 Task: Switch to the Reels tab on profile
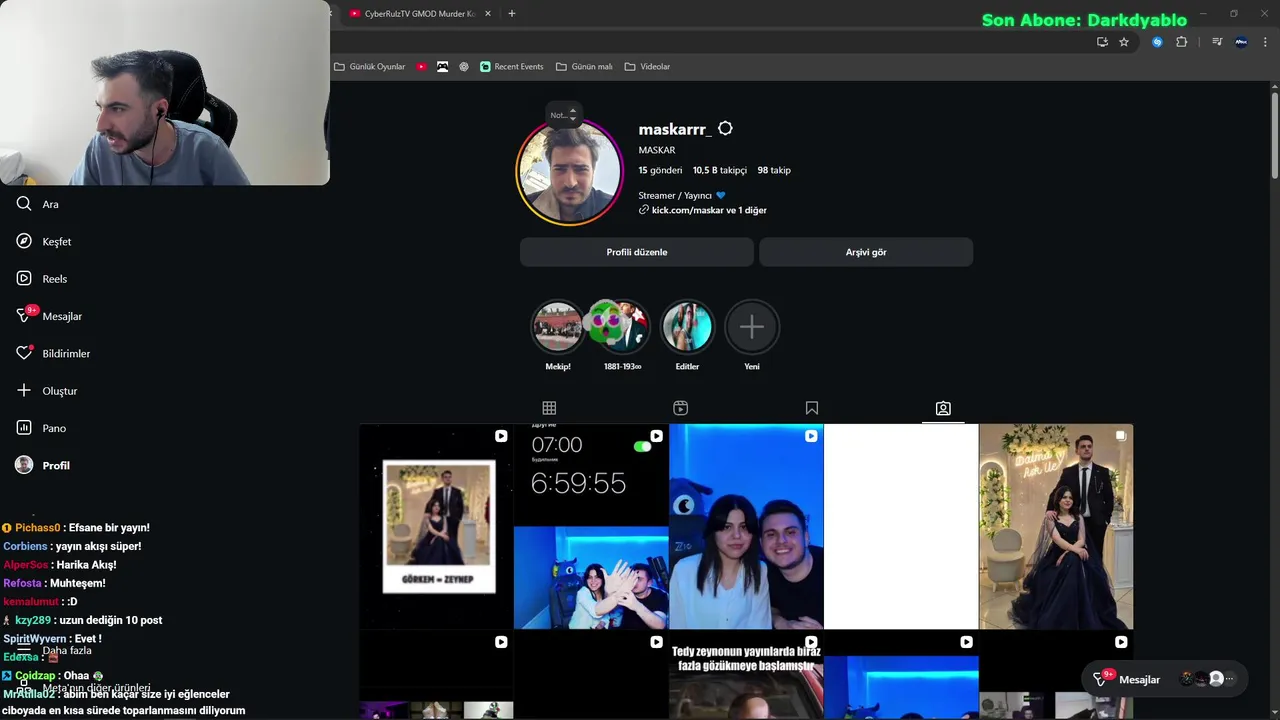tap(680, 408)
